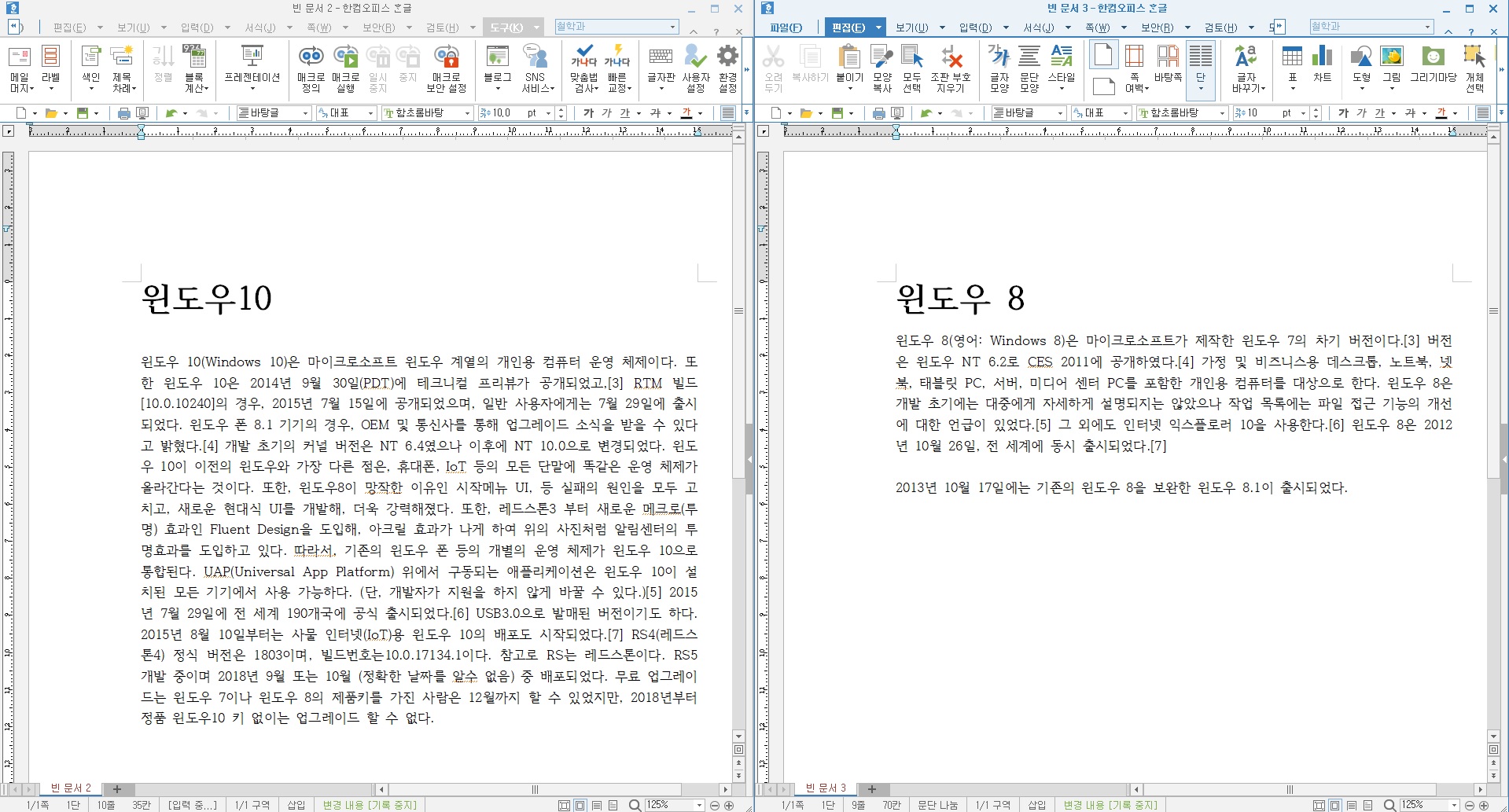Insert a 차트 chart
The image size is (1509, 812).
1323,64
